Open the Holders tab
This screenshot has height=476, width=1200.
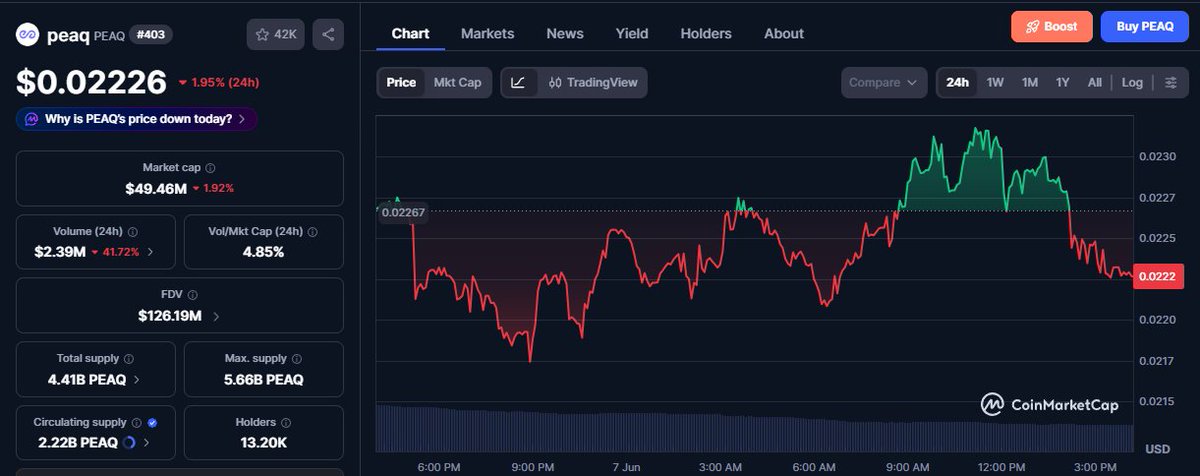[x=706, y=33]
